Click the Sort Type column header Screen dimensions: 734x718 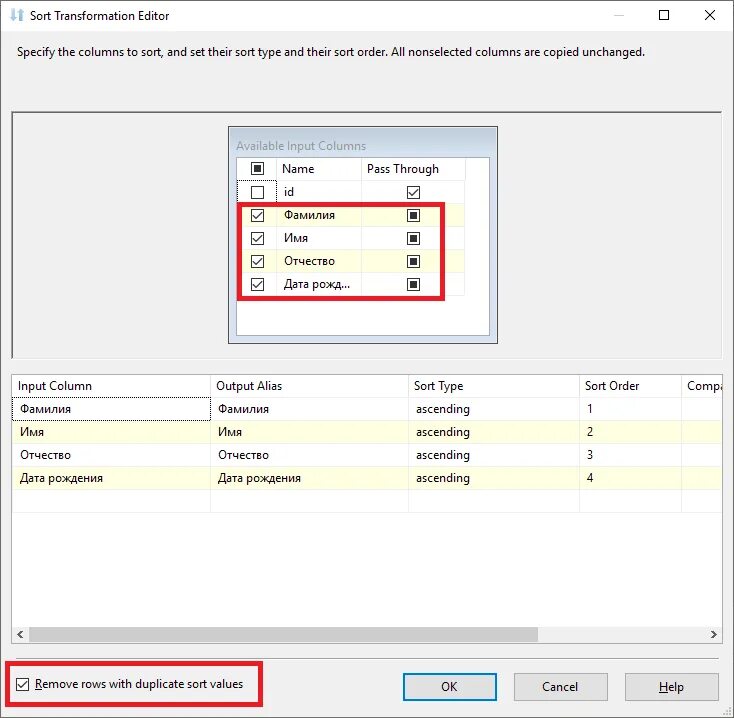[493, 386]
